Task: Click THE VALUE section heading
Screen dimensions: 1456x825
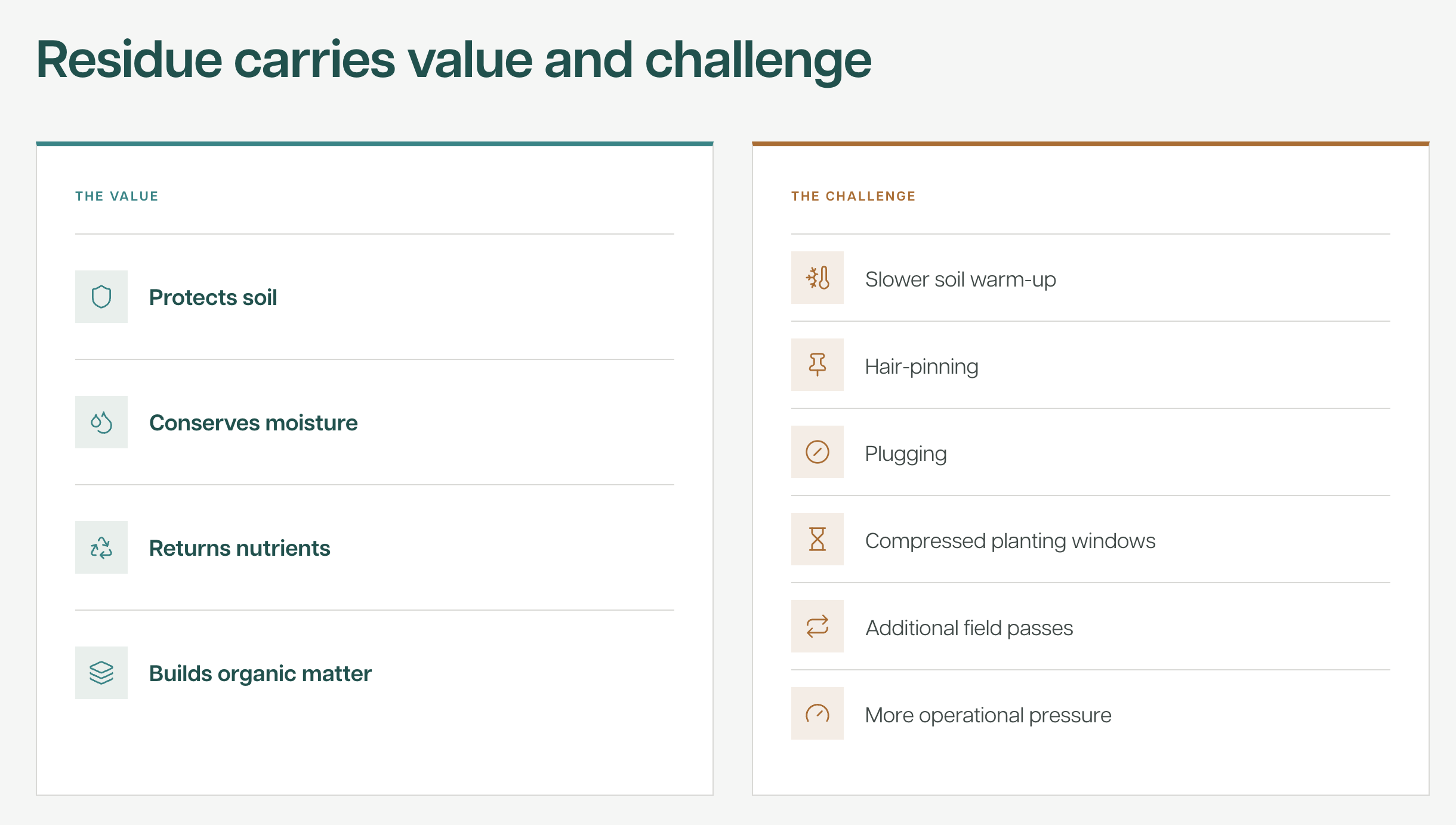Action: 117,196
